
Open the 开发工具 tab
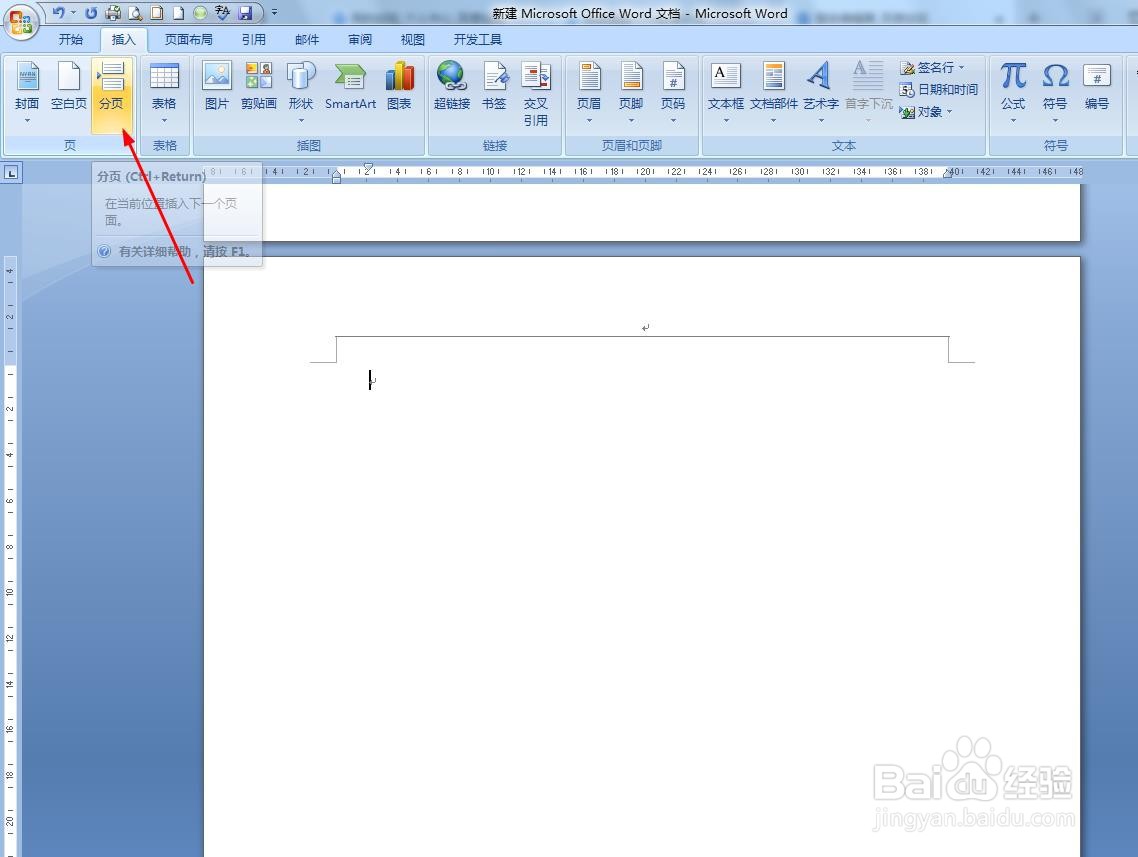pos(478,39)
